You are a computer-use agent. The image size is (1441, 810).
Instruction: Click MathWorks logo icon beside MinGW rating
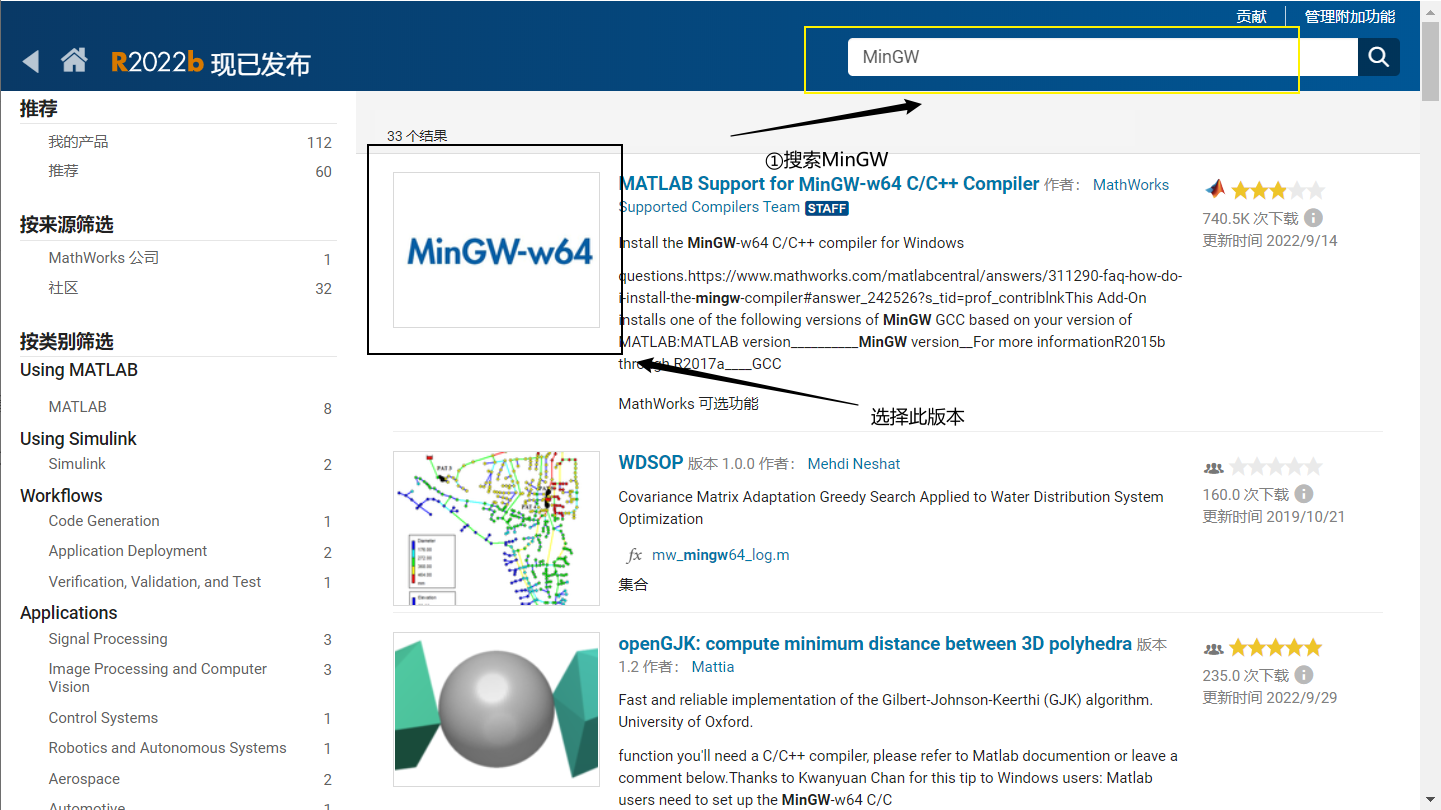(1214, 188)
